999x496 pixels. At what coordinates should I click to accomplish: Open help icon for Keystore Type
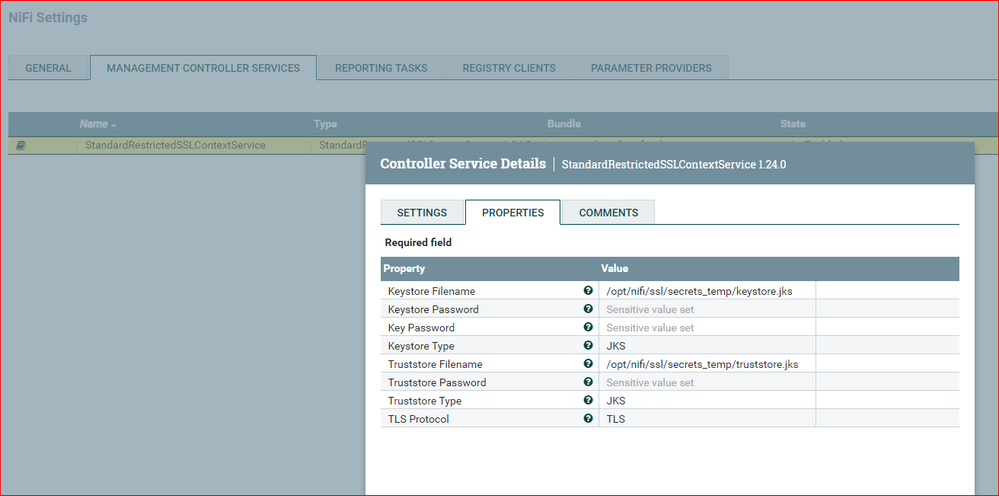[x=588, y=346]
